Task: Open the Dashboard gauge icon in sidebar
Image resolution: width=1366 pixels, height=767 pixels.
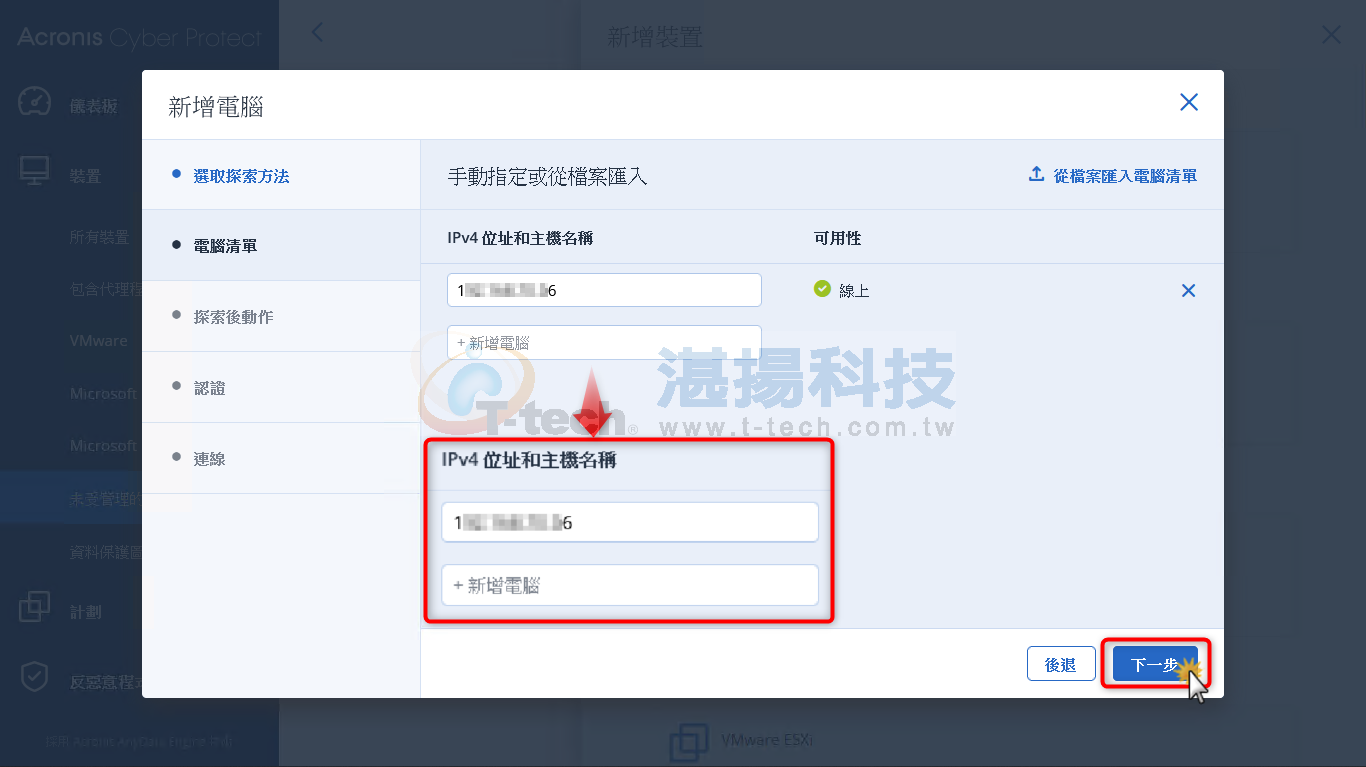Action: [x=34, y=104]
